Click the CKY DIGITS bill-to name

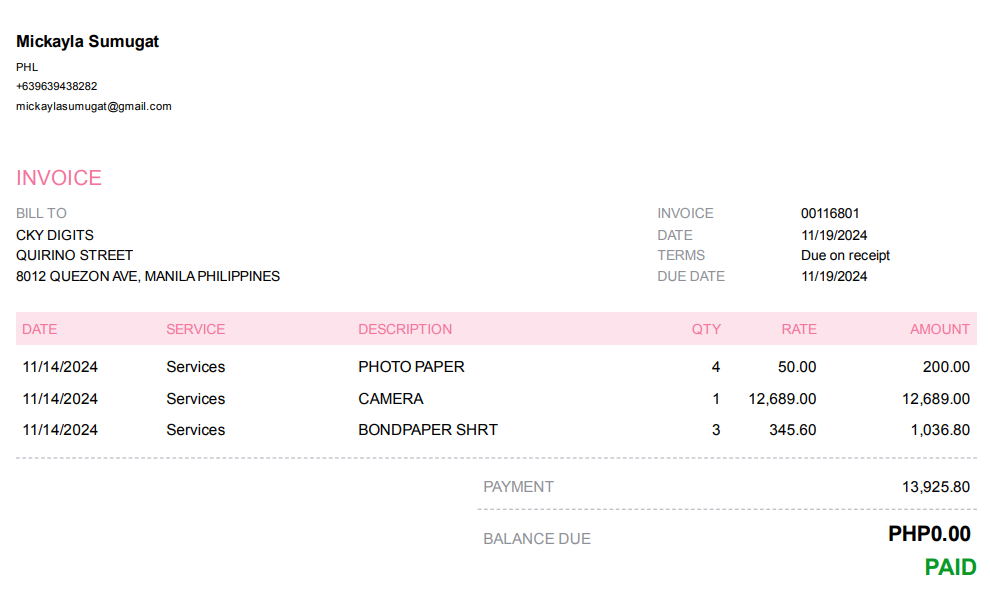click(55, 235)
